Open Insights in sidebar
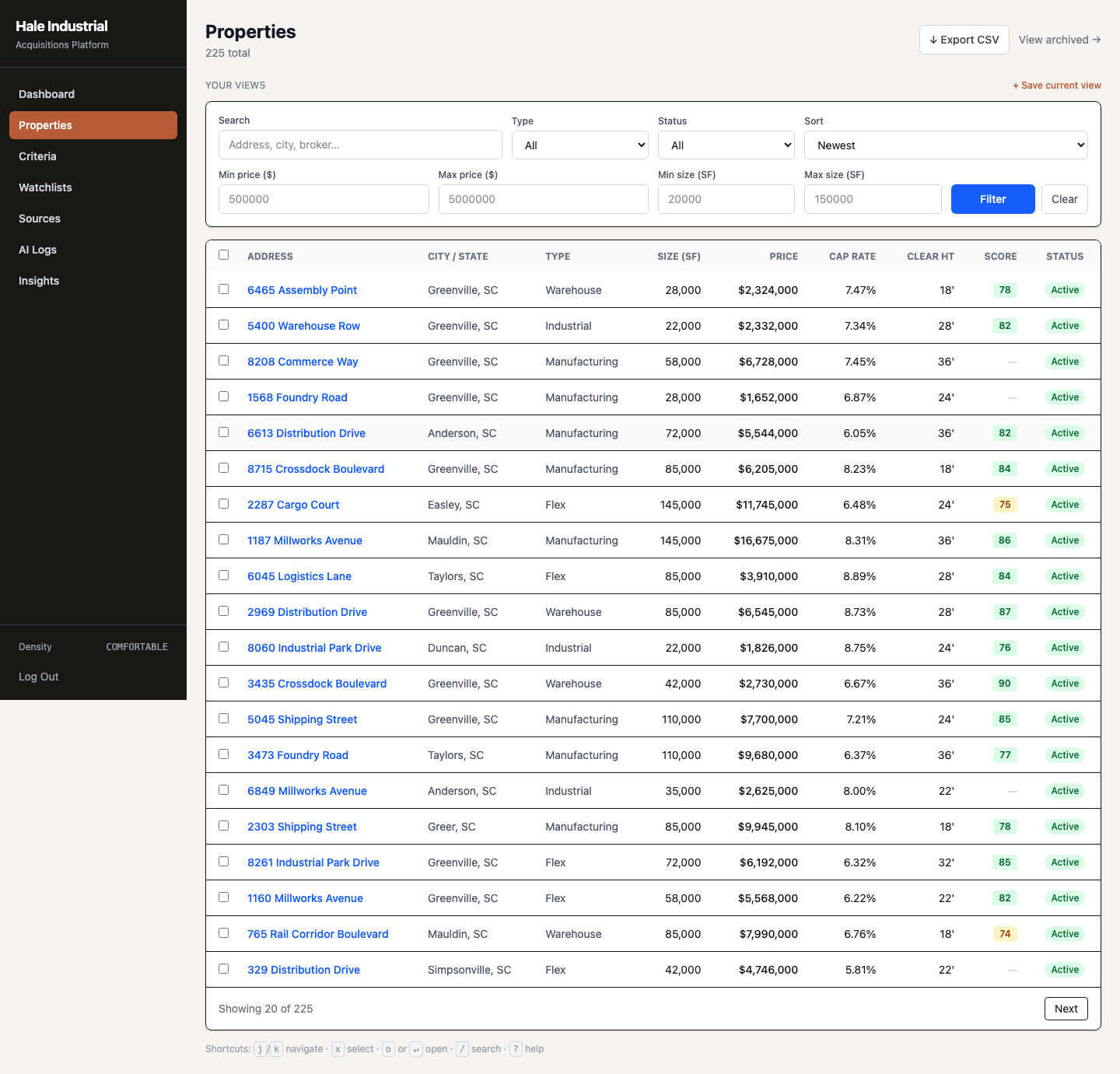The image size is (1120, 1074). [x=93, y=281]
